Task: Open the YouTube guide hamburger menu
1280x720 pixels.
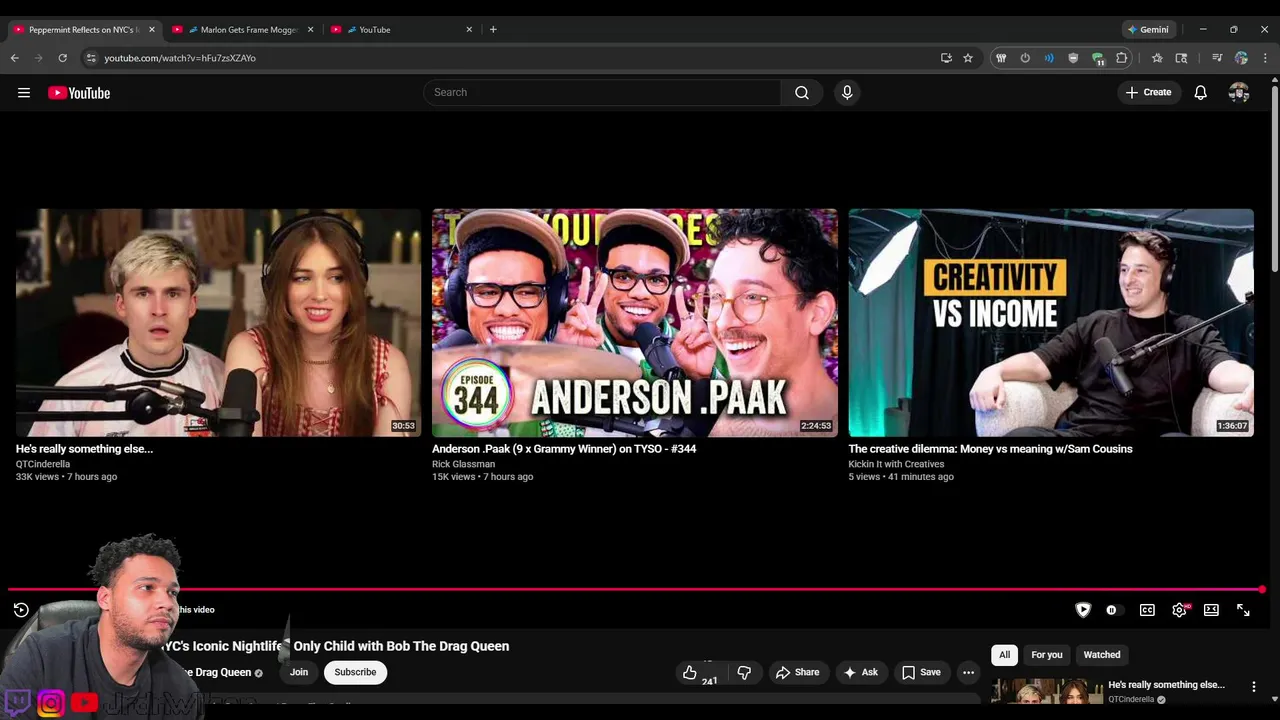Action: pyautogui.click(x=24, y=93)
